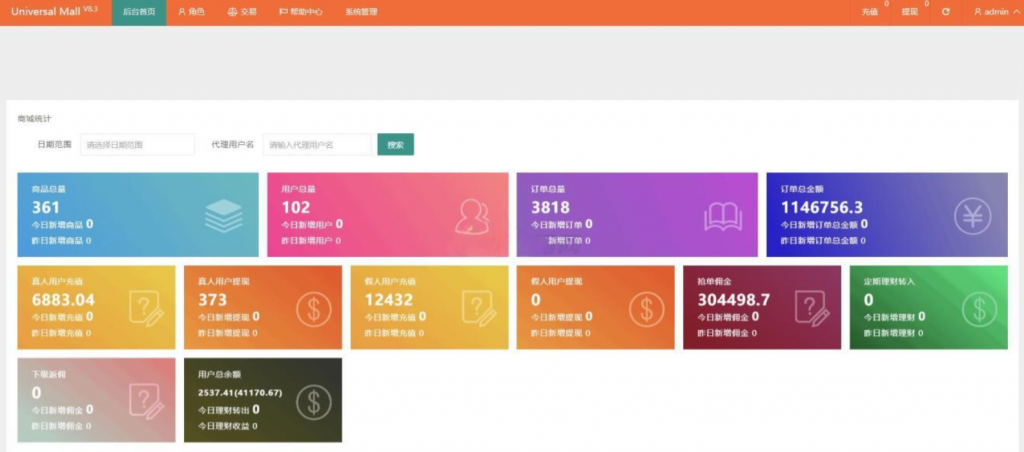
Task: Click the 代理用户名 label
Action: (232, 144)
